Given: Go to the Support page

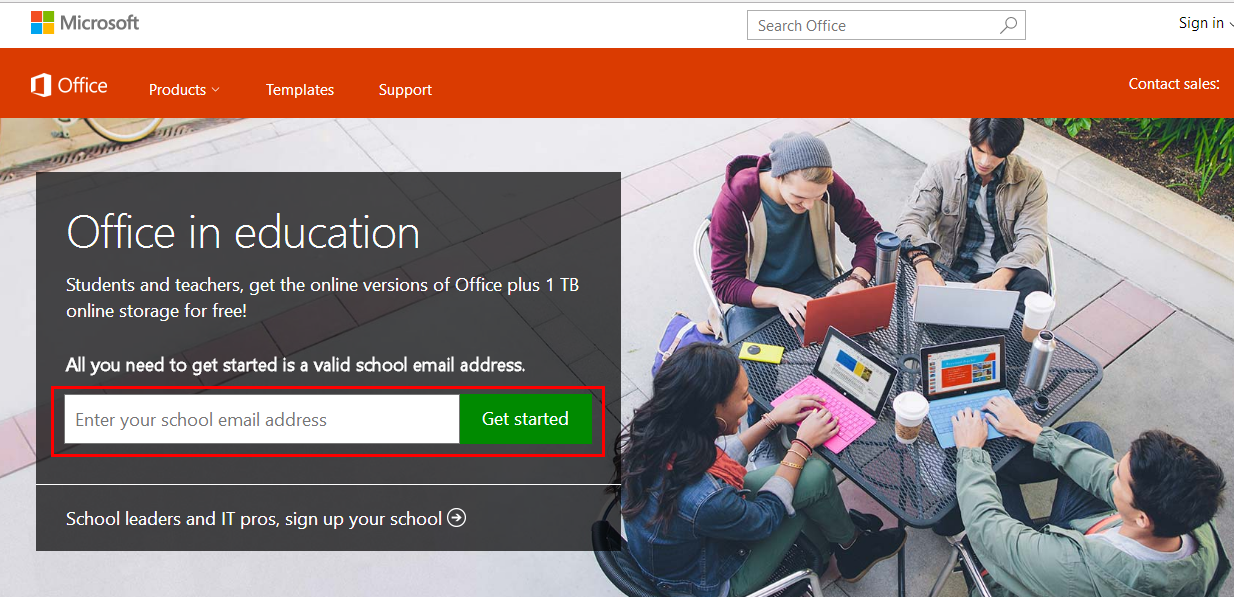Looking at the screenshot, I should coord(405,89).
